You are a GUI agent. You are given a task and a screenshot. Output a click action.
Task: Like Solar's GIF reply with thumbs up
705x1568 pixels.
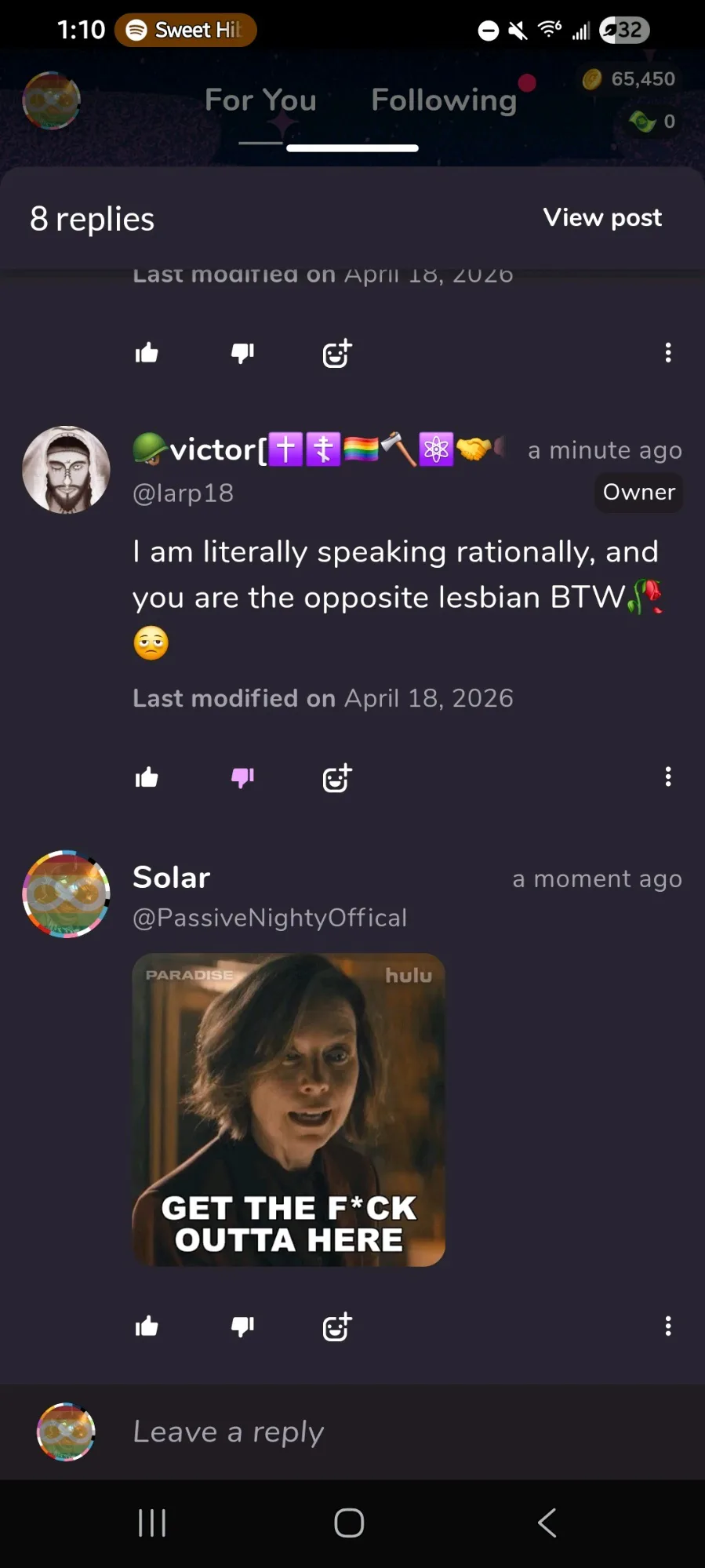click(147, 1327)
